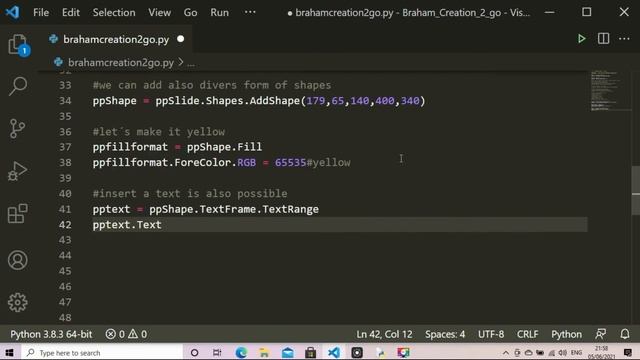Open the errors and warnings problems indicator

(x=126, y=334)
